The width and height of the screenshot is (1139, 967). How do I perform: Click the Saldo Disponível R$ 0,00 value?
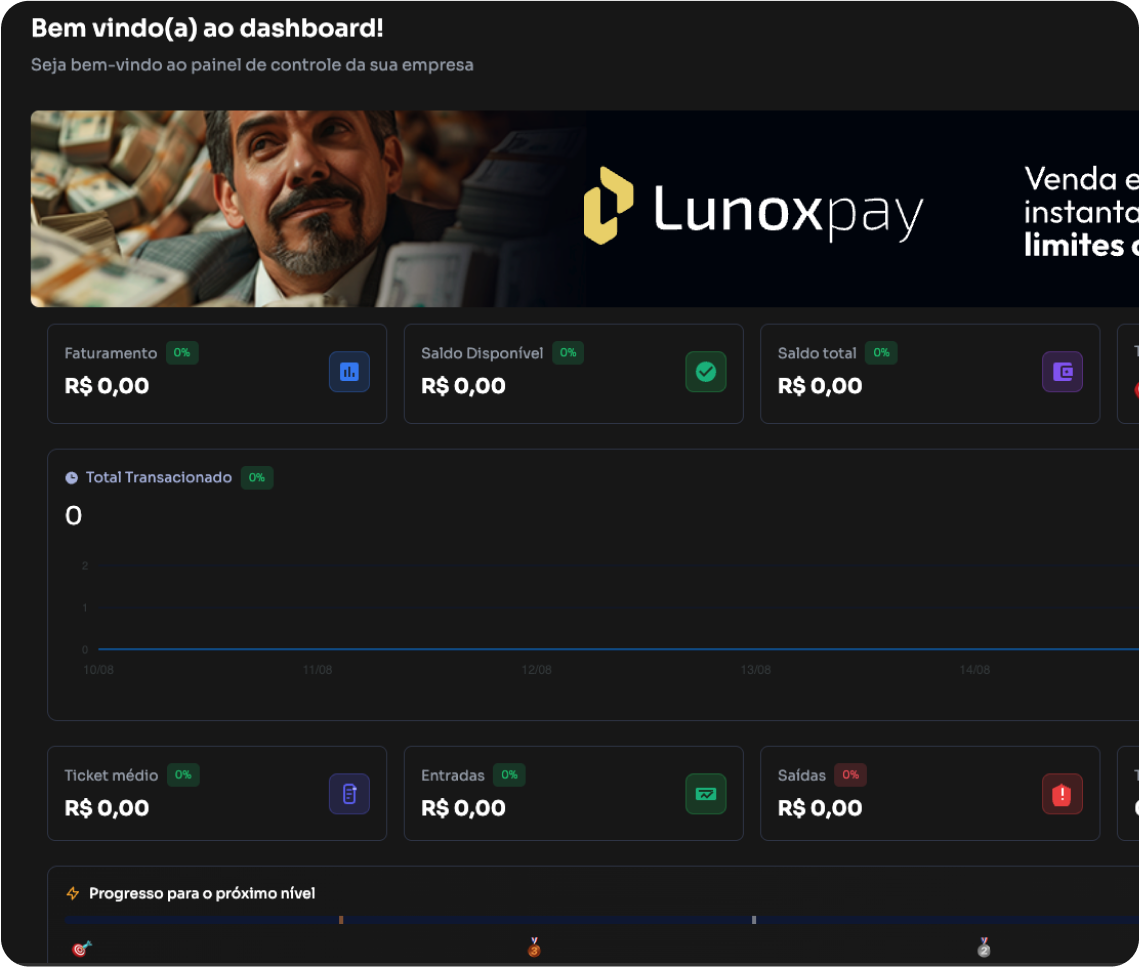click(463, 386)
